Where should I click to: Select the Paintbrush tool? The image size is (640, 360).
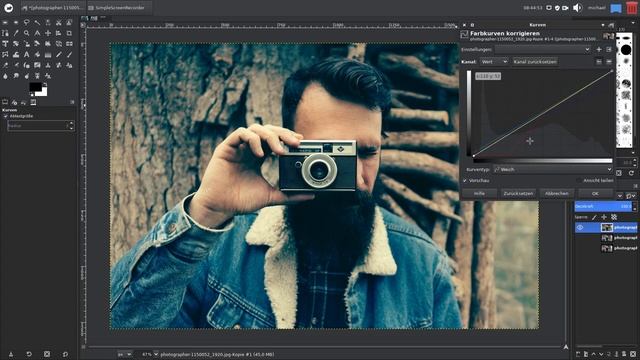coord(69,54)
